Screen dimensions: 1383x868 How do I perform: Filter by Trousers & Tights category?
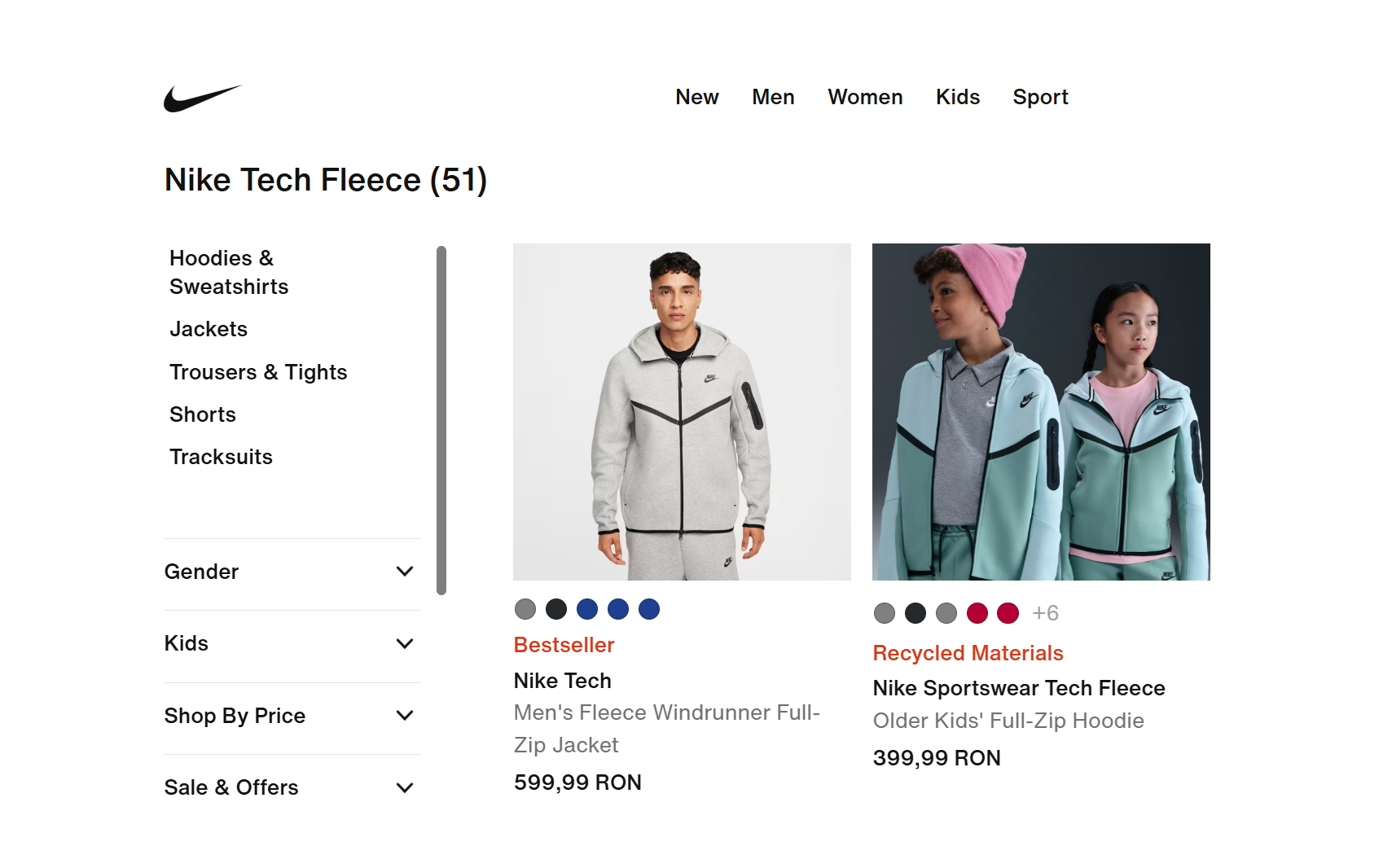click(x=258, y=372)
